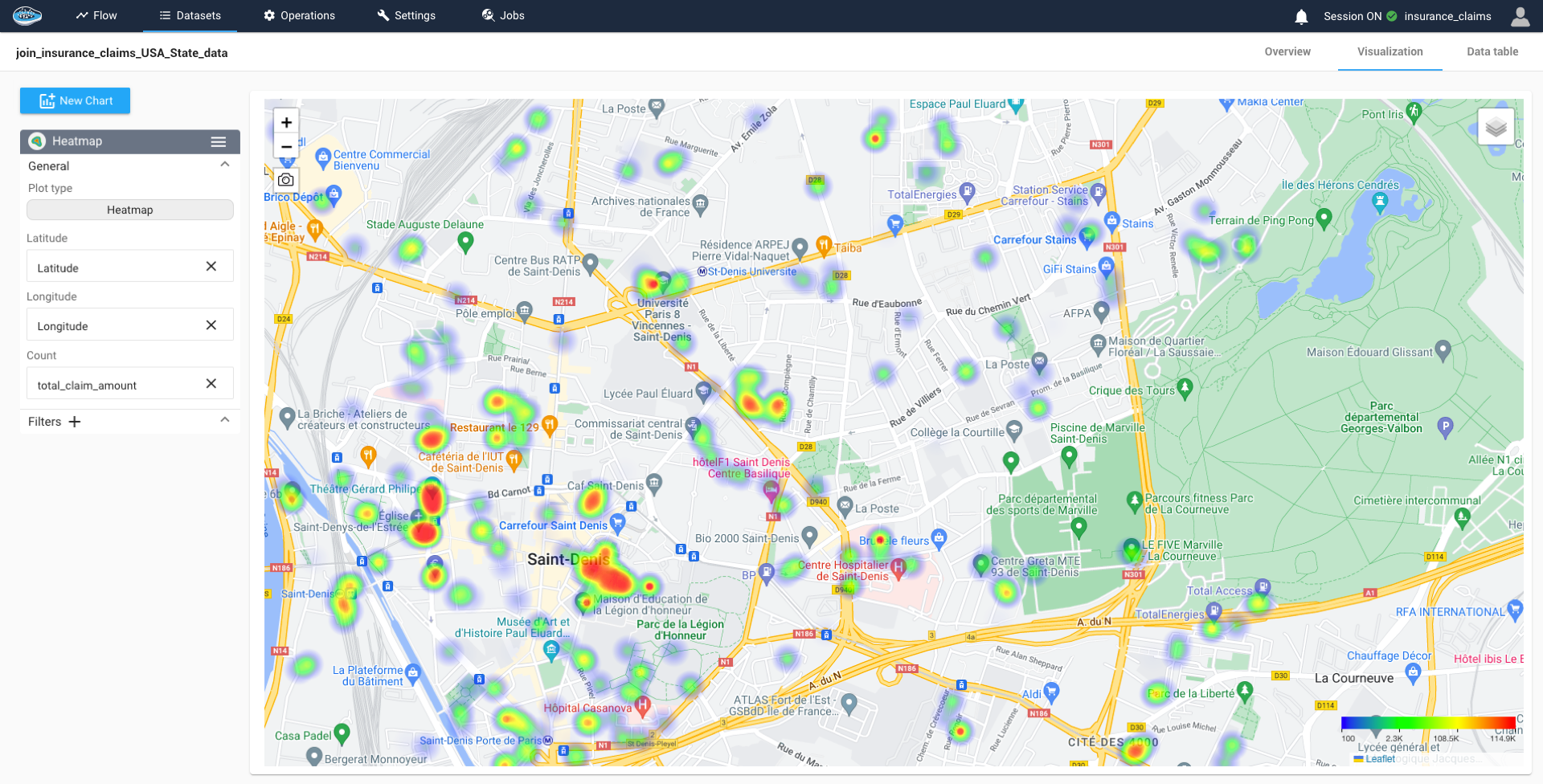This screenshot has height=784, width=1543.
Task: Click the Restaurant le 129 marker
Action: [550, 424]
